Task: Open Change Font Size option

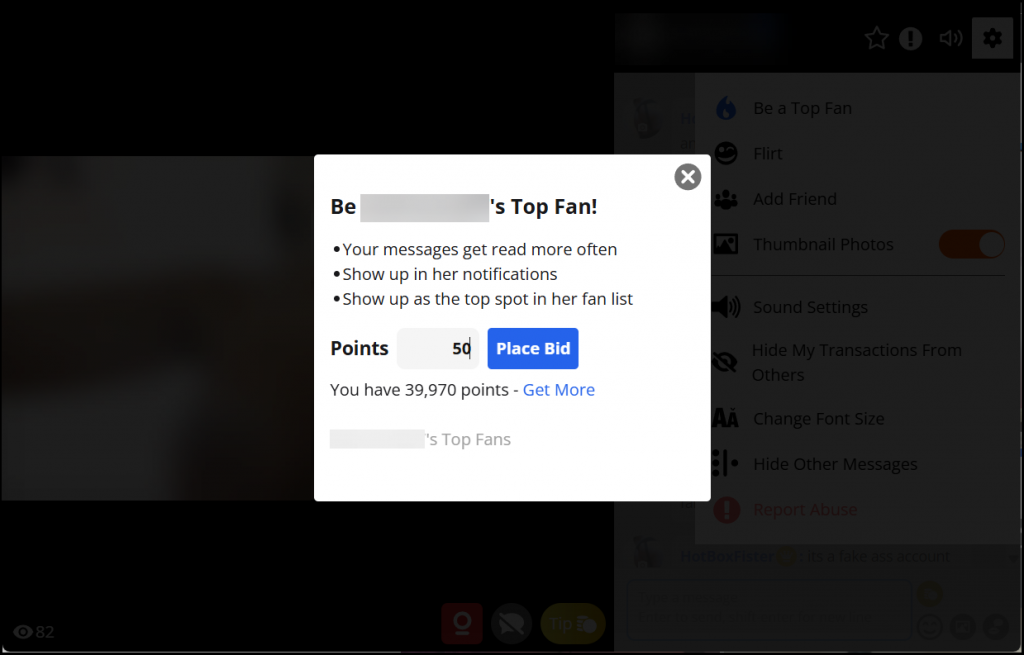Action: (x=818, y=419)
